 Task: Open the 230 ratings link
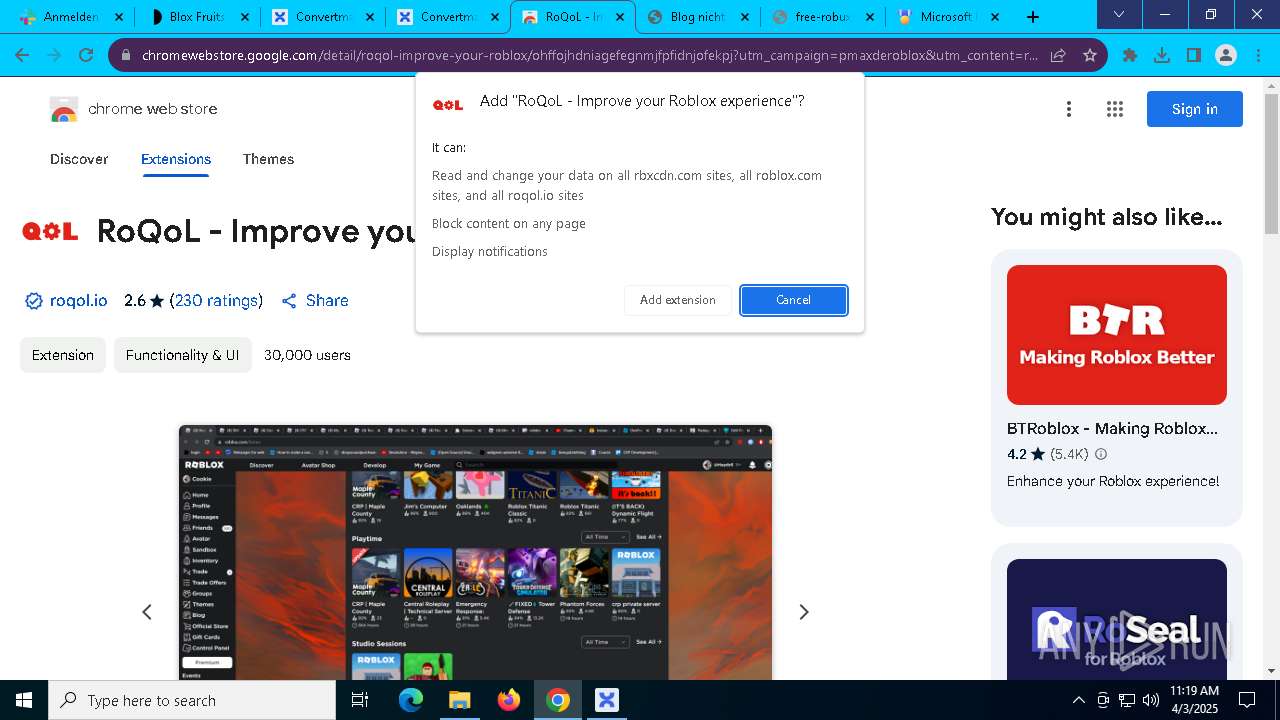click(217, 300)
